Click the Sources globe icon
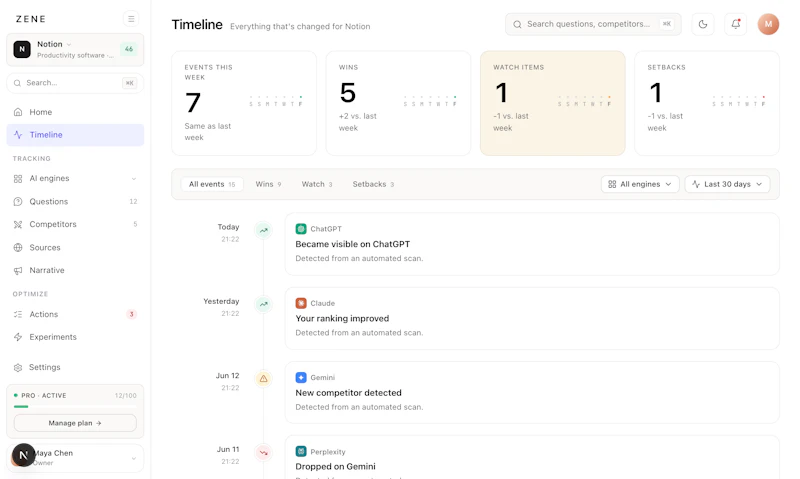Image resolution: width=800 pixels, height=479 pixels. point(18,247)
